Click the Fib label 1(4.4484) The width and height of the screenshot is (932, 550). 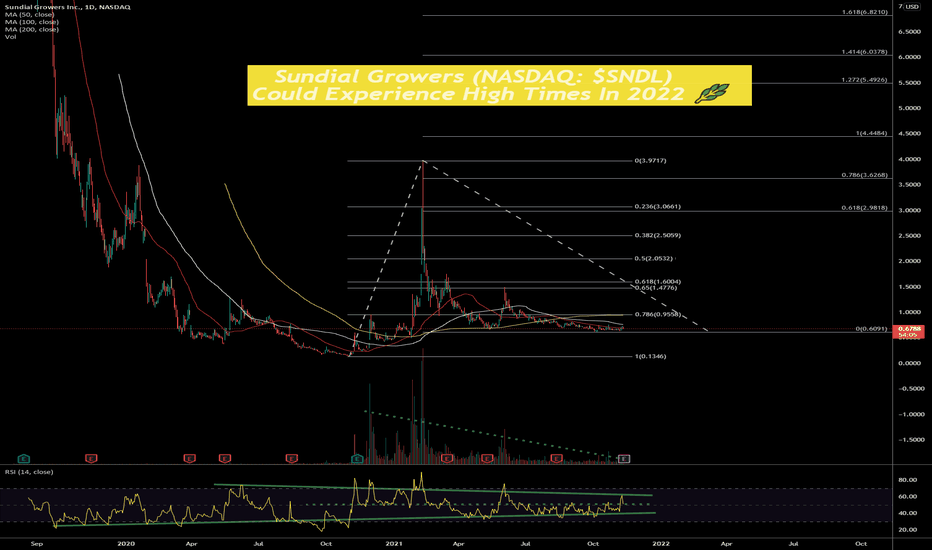tap(871, 133)
